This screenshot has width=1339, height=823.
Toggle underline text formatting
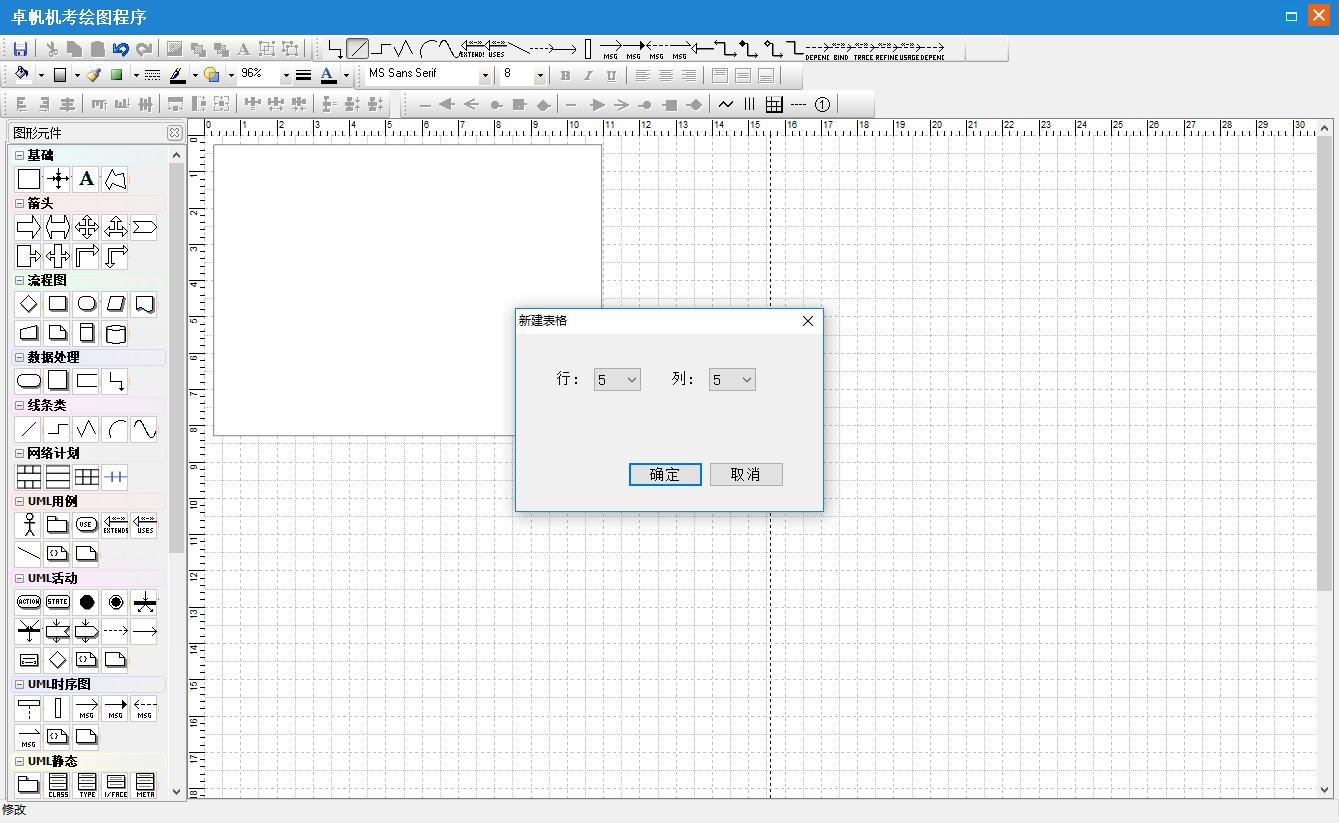click(x=611, y=75)
